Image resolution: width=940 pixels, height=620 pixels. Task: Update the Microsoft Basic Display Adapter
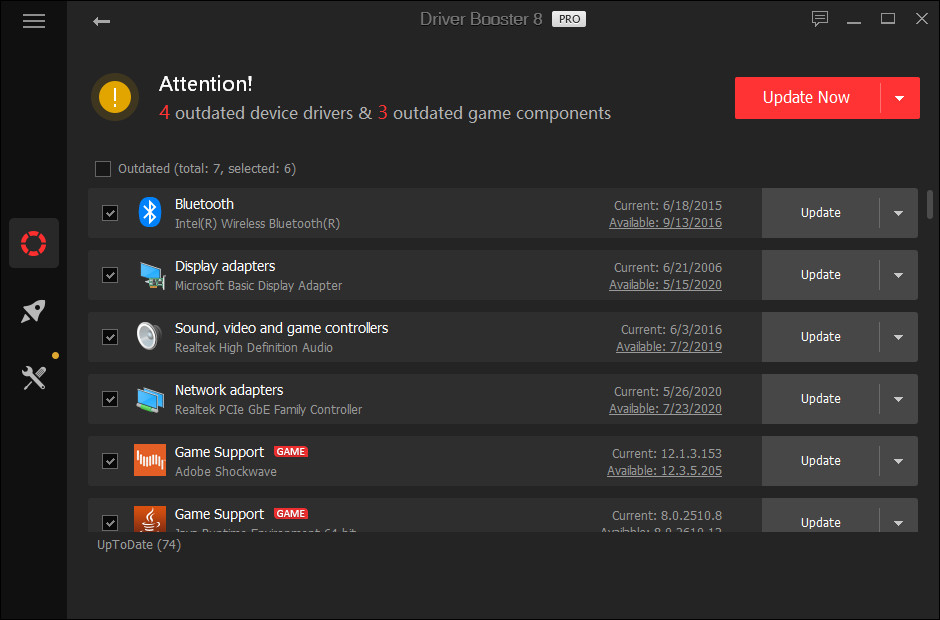click(820, 275)
